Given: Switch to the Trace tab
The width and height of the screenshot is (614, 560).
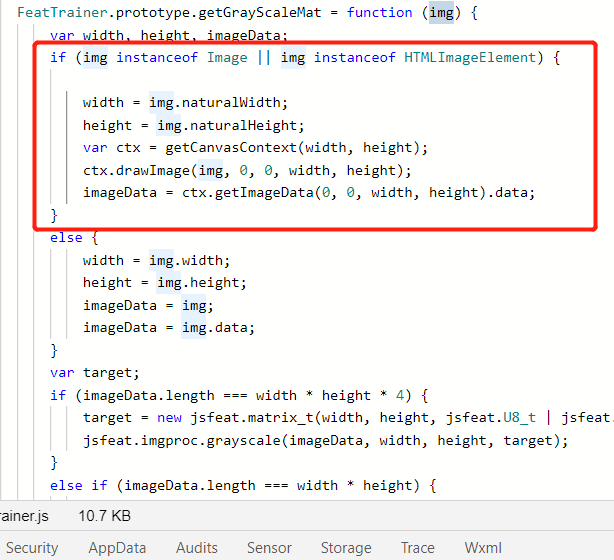Looking at the screenshot, I should coord(417,548).
